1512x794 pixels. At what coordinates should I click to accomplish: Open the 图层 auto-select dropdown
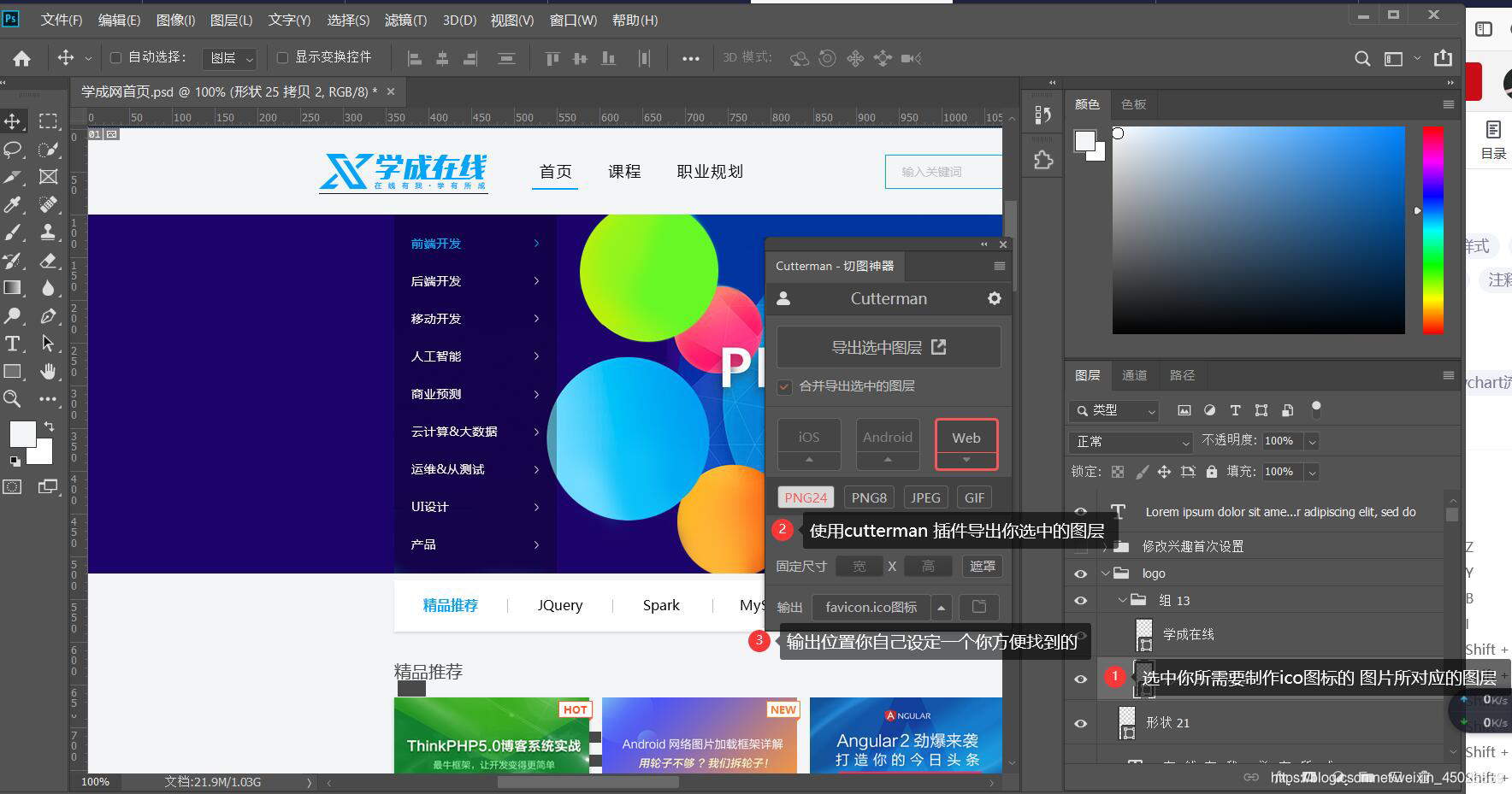tap(229, 58)
